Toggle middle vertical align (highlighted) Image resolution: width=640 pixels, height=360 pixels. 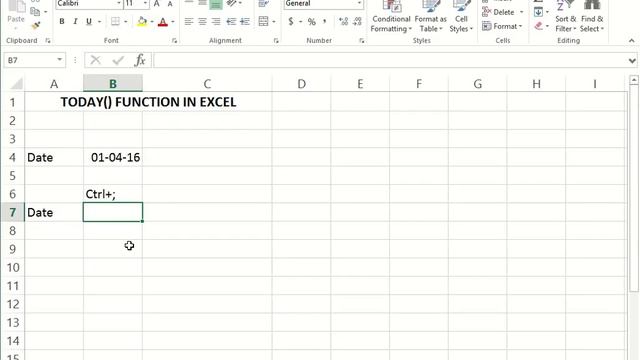click(216, 4)
